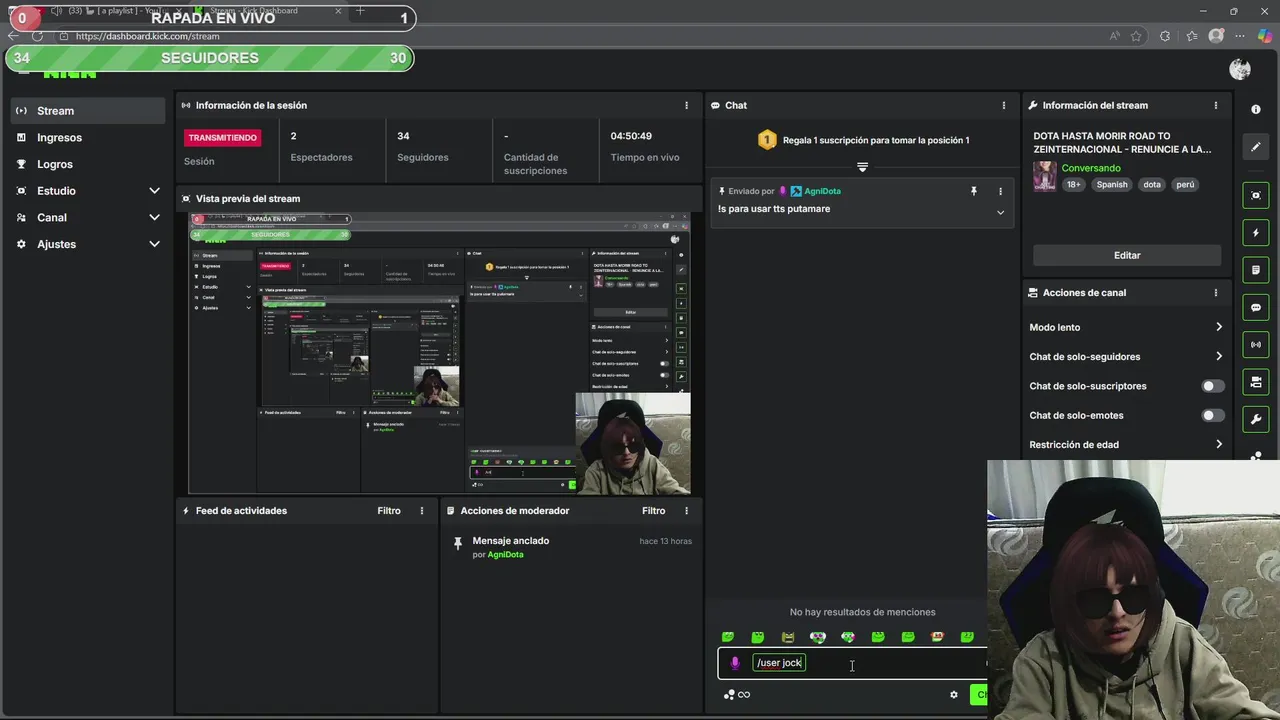Screen dimensions: 1280x720
Task: Open chat settings gear icon
Action: 953,695
